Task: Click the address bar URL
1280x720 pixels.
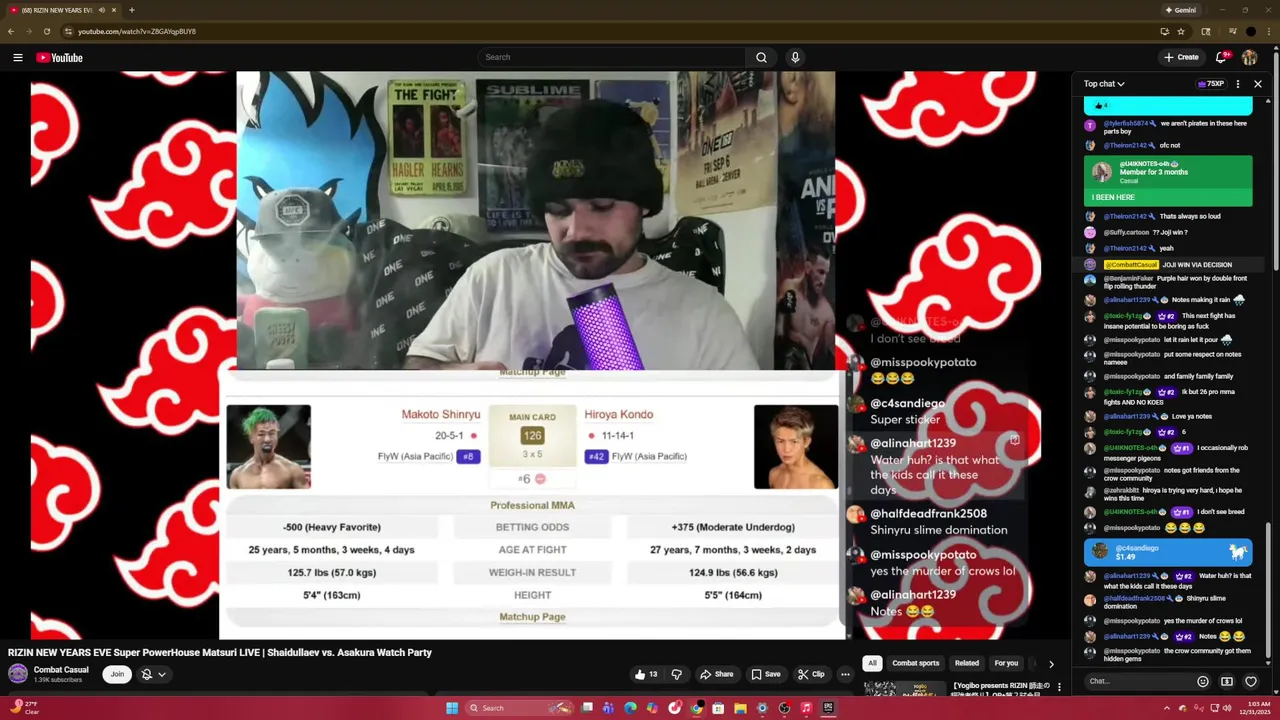Action: (x=137, y=31)
